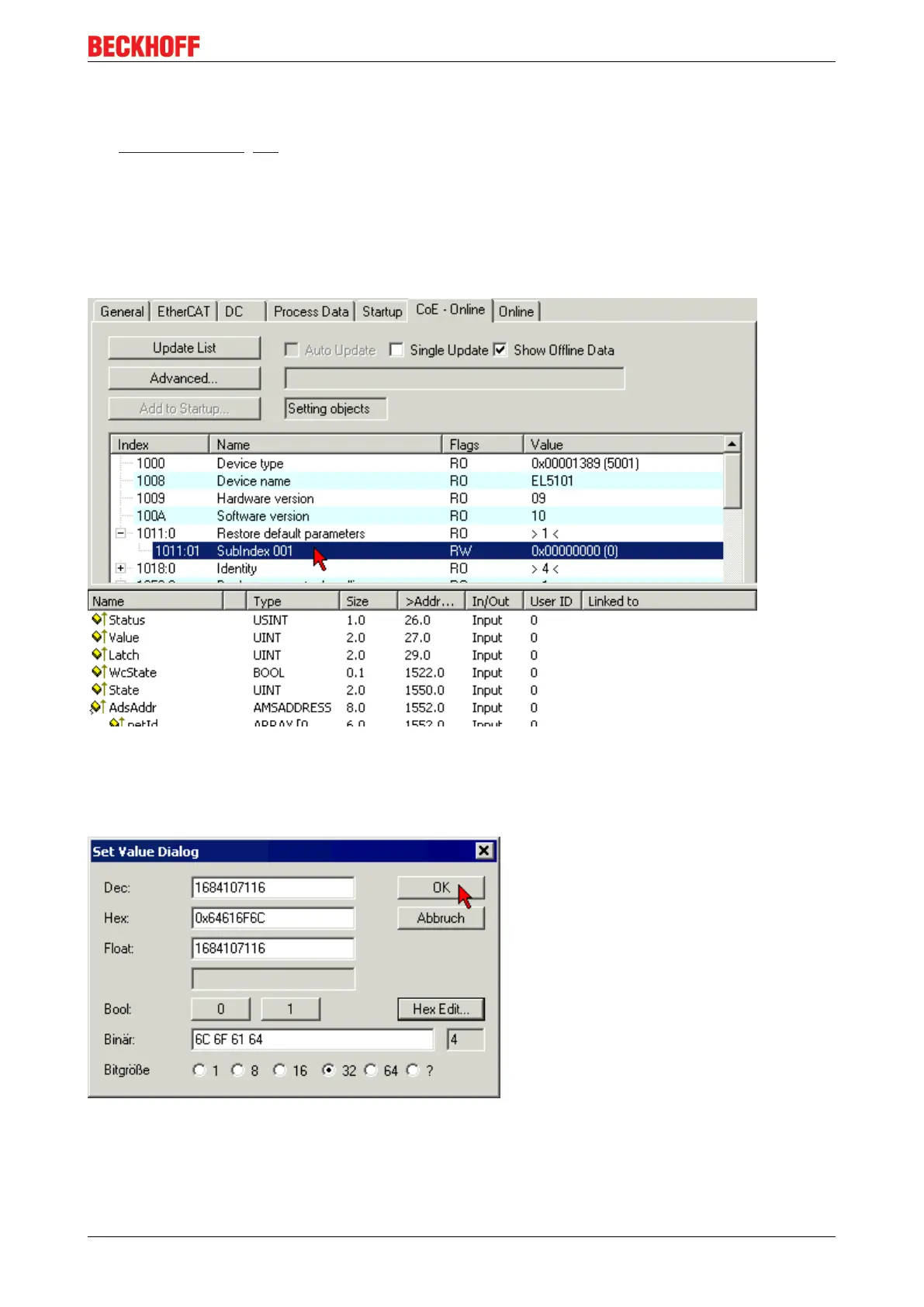Viewport: 924px width, 1307px height.
Task: Click the byte length field showing 4
Action: 465,1039
